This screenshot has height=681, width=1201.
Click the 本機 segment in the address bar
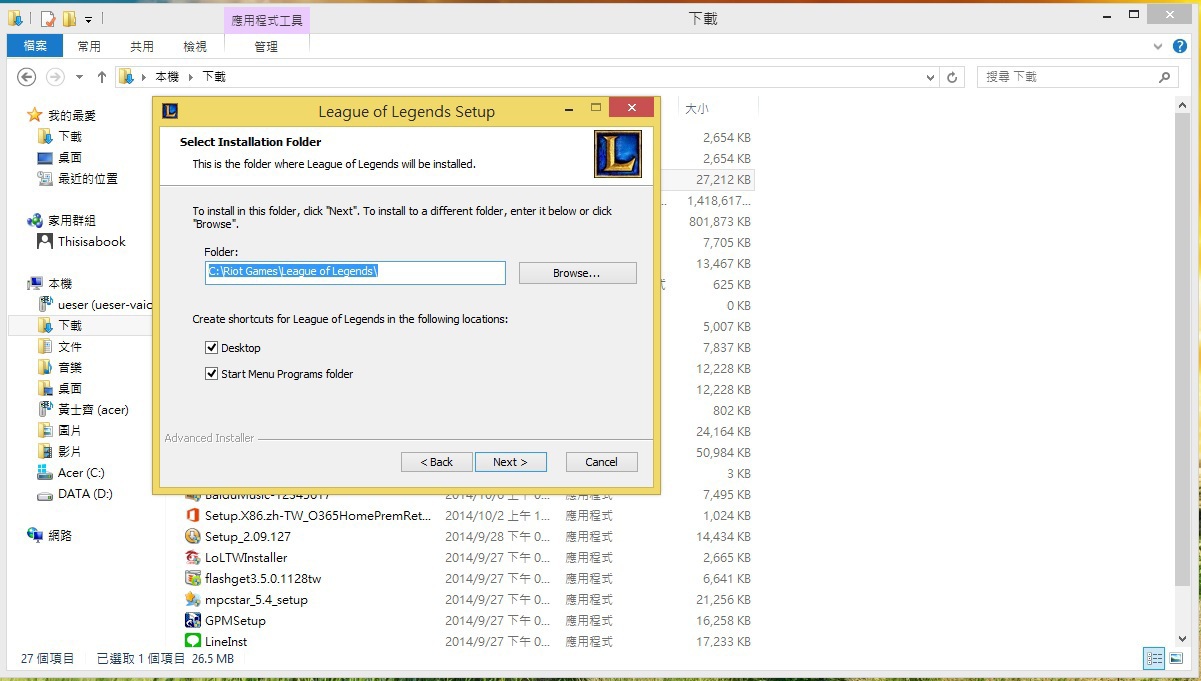pyautogui.click(x=167, y=77)
